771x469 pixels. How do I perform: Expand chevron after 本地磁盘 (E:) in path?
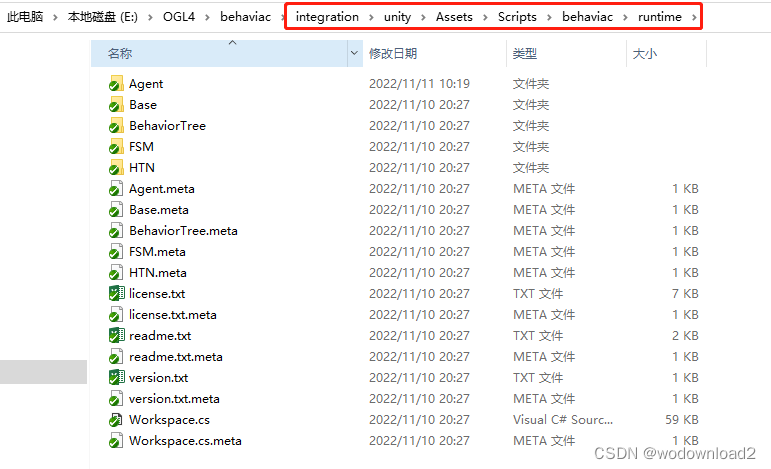click(x=150, y=17)
